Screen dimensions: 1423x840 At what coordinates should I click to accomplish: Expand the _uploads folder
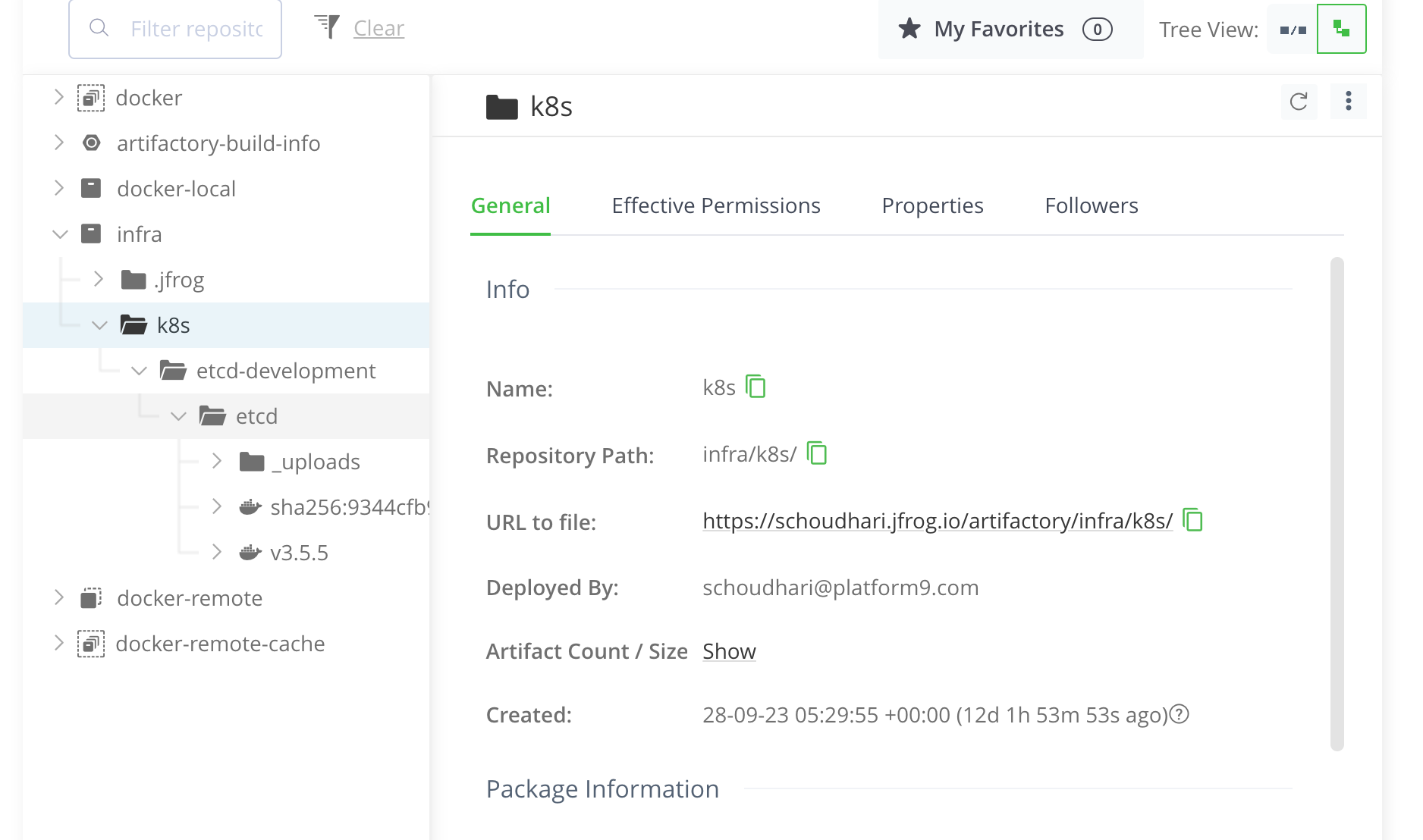coord(217,461)
